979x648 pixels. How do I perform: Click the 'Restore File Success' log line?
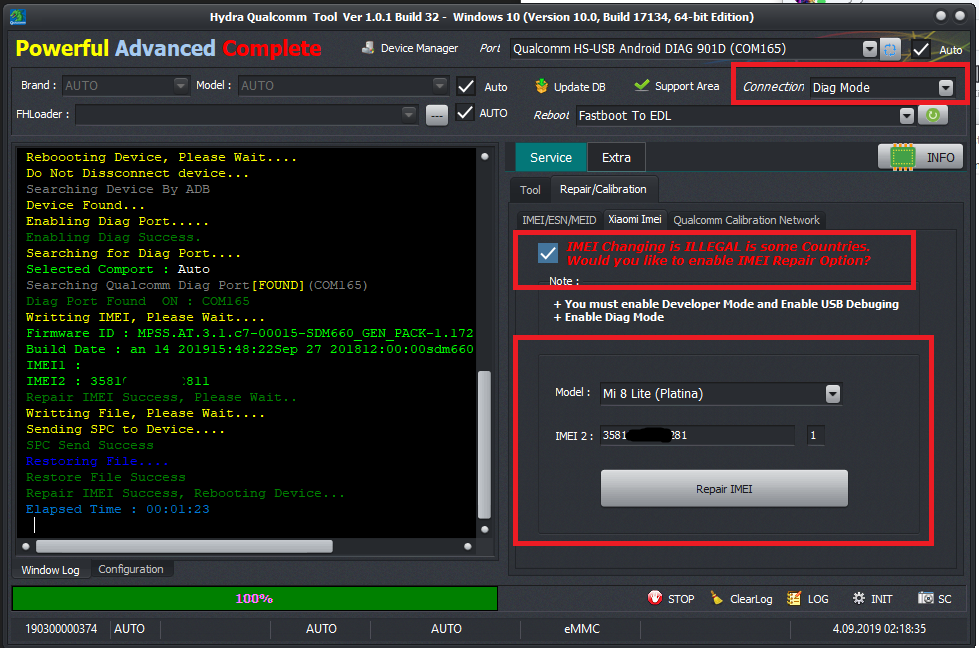click(x=106, y=478)
